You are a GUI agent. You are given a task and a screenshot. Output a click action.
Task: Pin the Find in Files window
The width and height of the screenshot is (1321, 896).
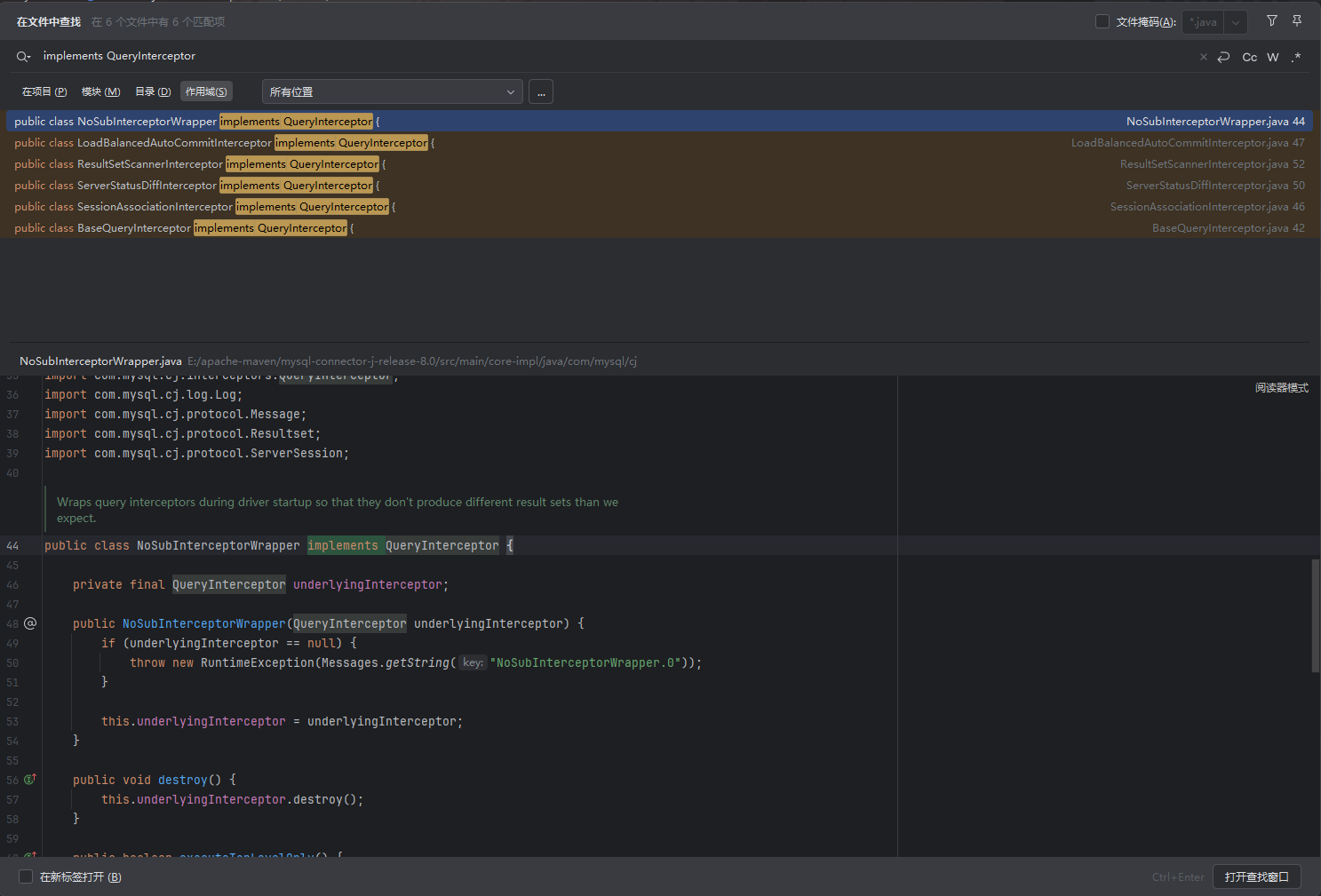point(1297,20)
